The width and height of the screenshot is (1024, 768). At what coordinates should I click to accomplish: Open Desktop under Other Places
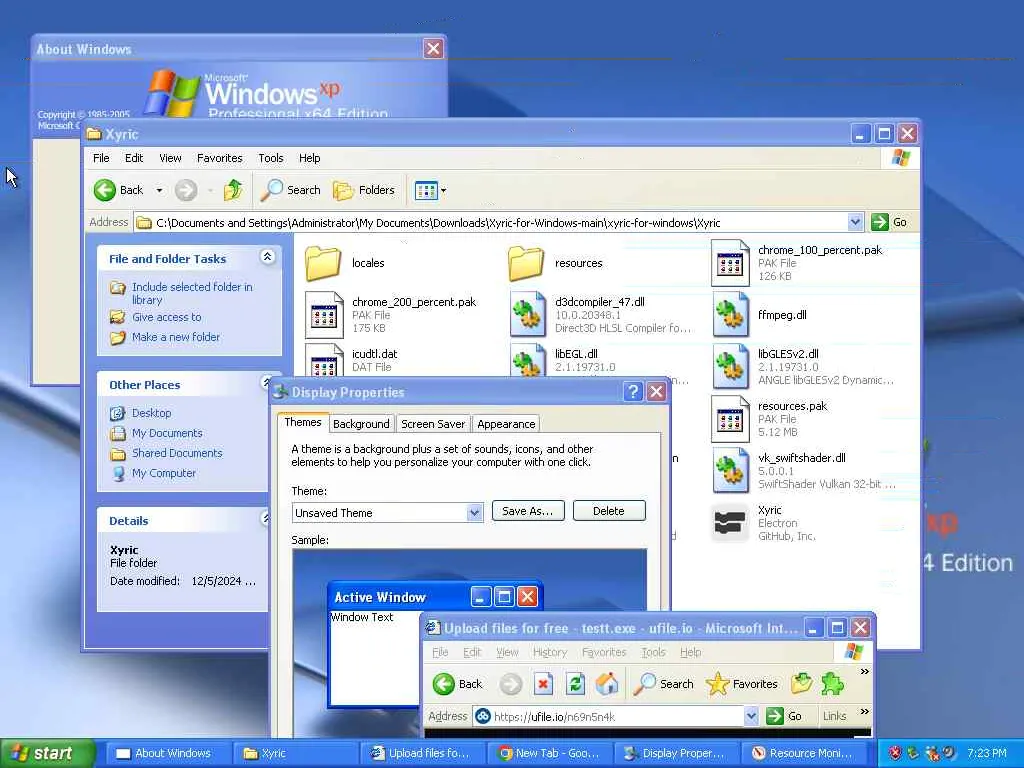[152, 413]
